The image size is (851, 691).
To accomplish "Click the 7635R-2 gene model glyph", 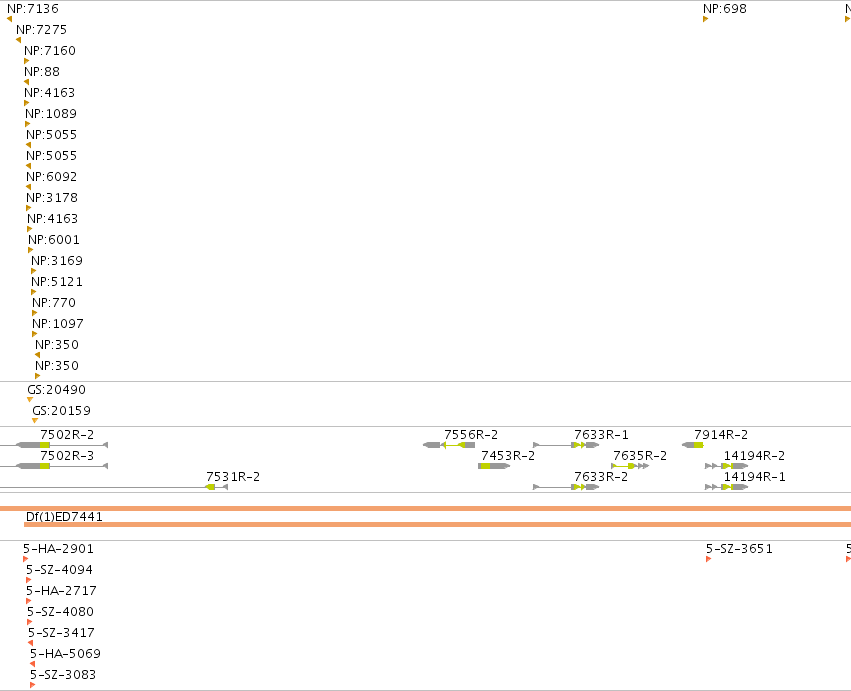I will pos(630,466).
